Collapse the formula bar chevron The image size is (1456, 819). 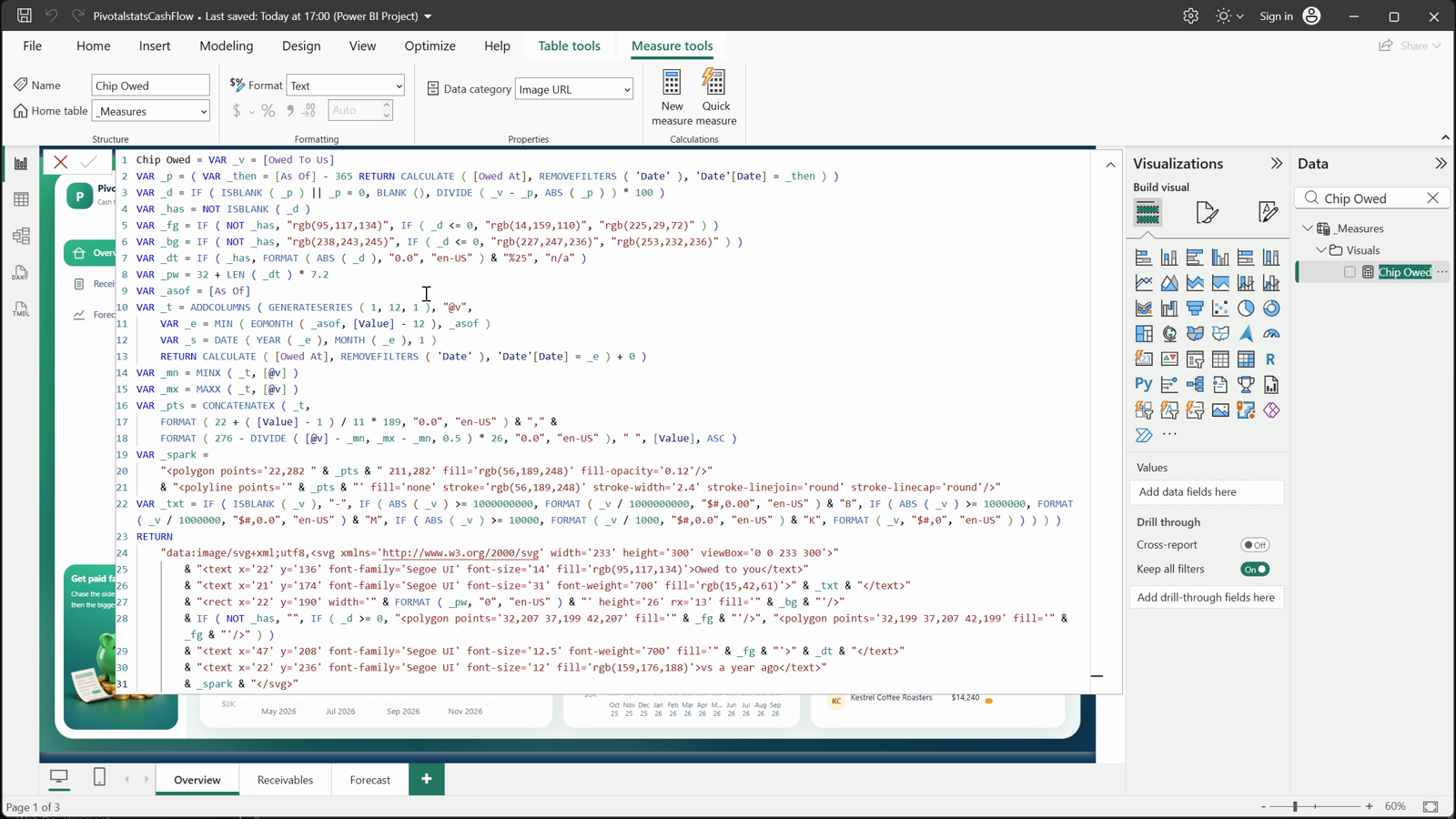pos(1111,165)
